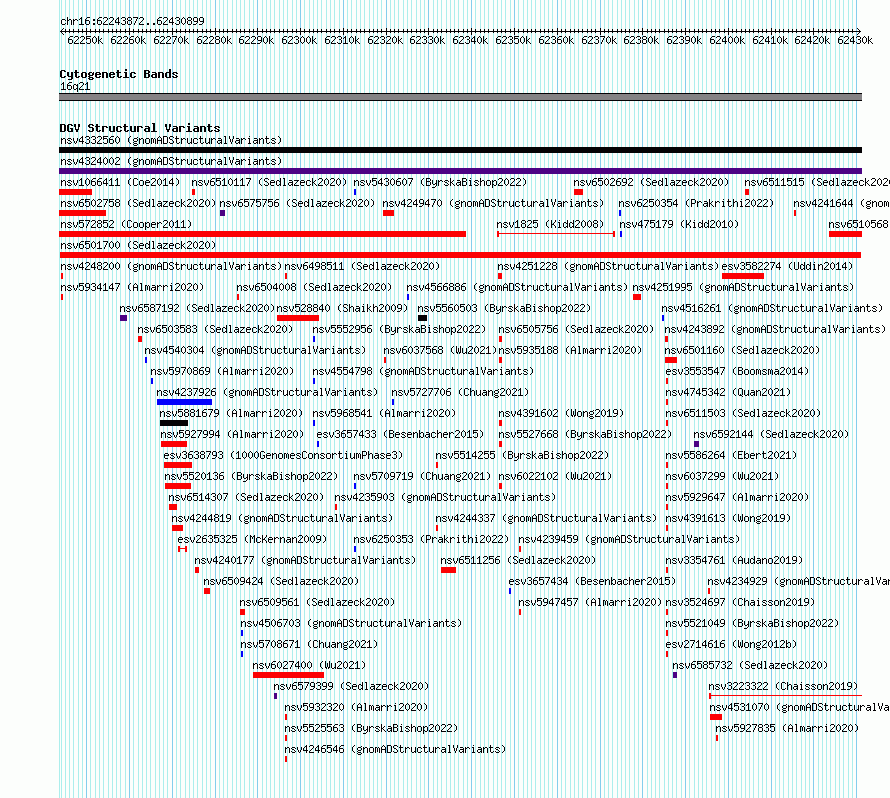Screen dimensions: 890x798
Task: Click nsv5932320 (Almarri2020) label
Action: click(x=356, y=707)
